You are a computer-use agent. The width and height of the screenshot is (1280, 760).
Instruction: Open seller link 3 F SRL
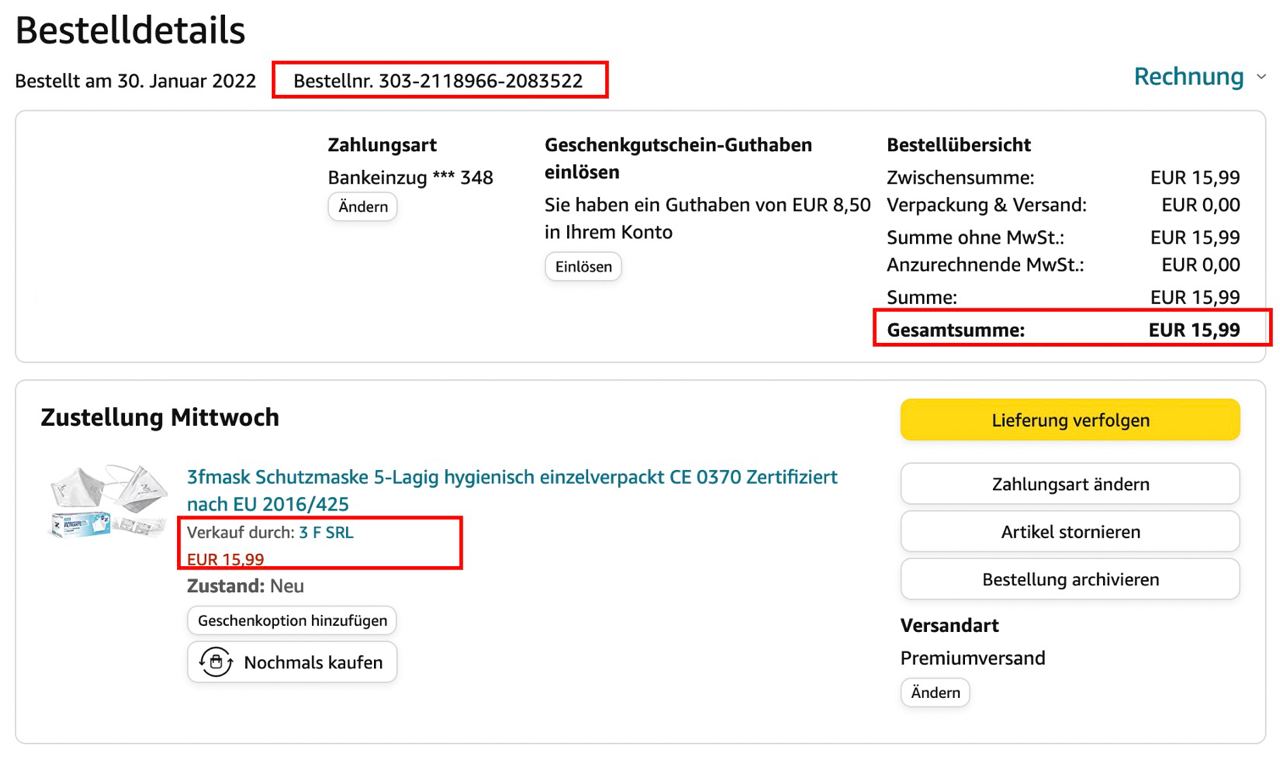(326, 533)
